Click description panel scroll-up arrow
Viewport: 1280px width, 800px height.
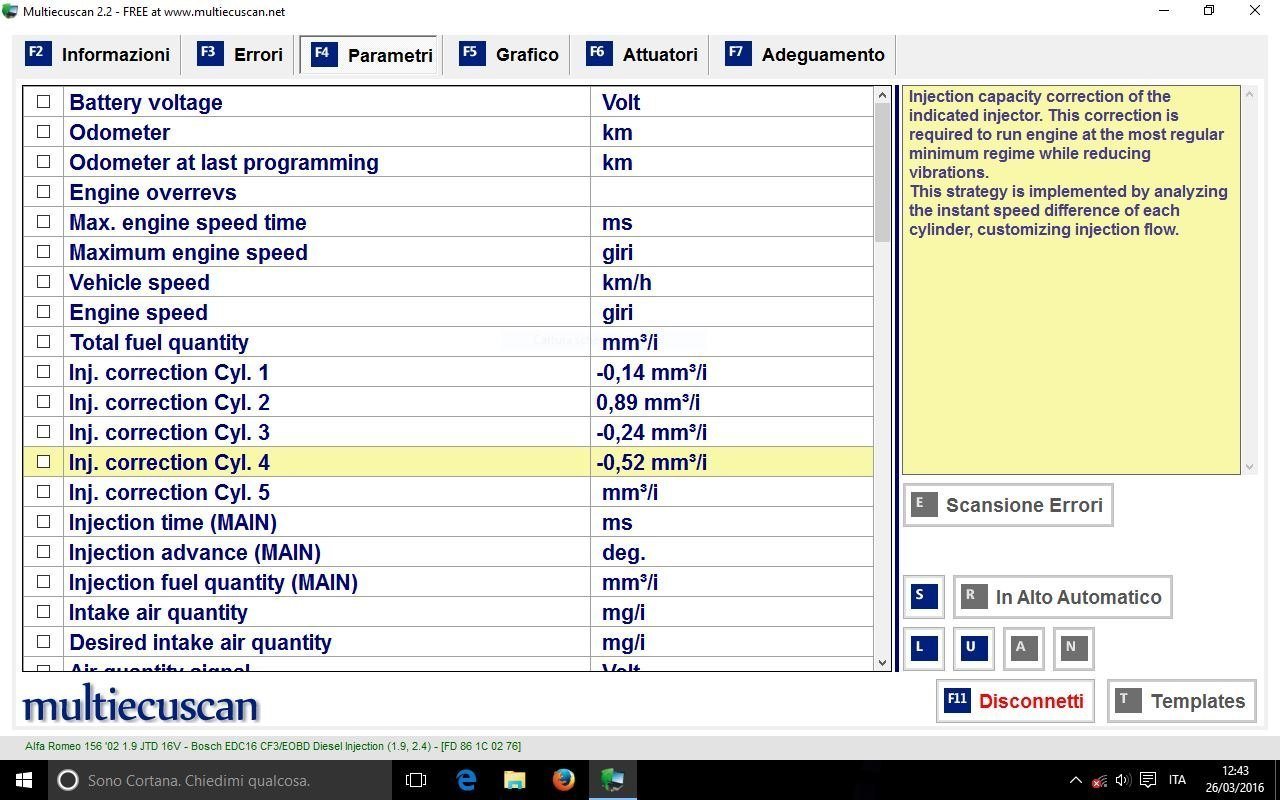tap(1248, 94)
